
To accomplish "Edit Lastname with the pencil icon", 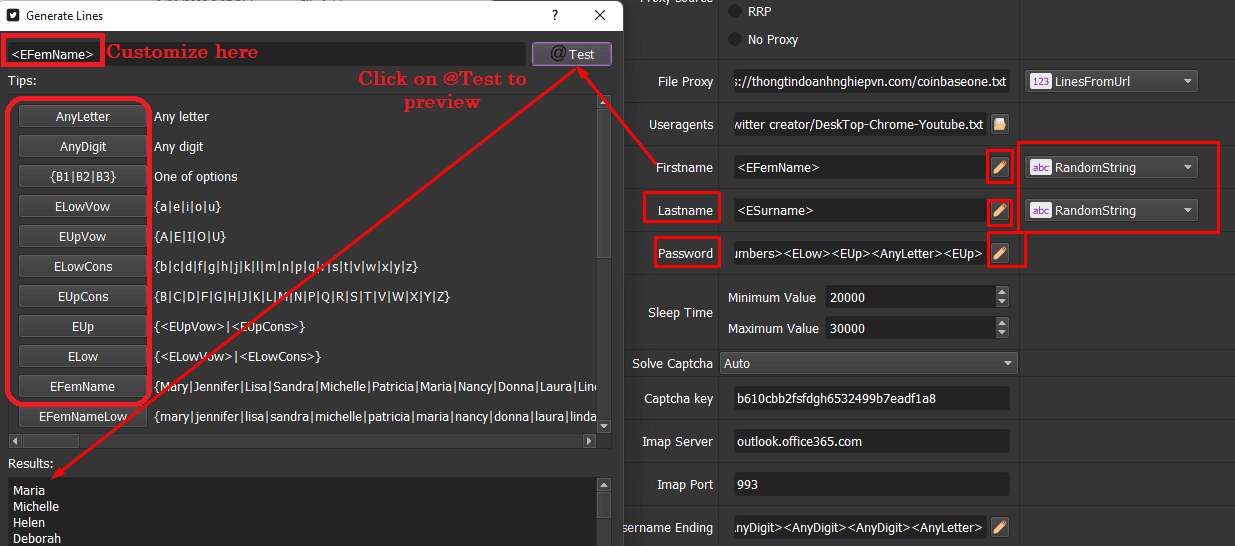I will click(x=999, y=211).
